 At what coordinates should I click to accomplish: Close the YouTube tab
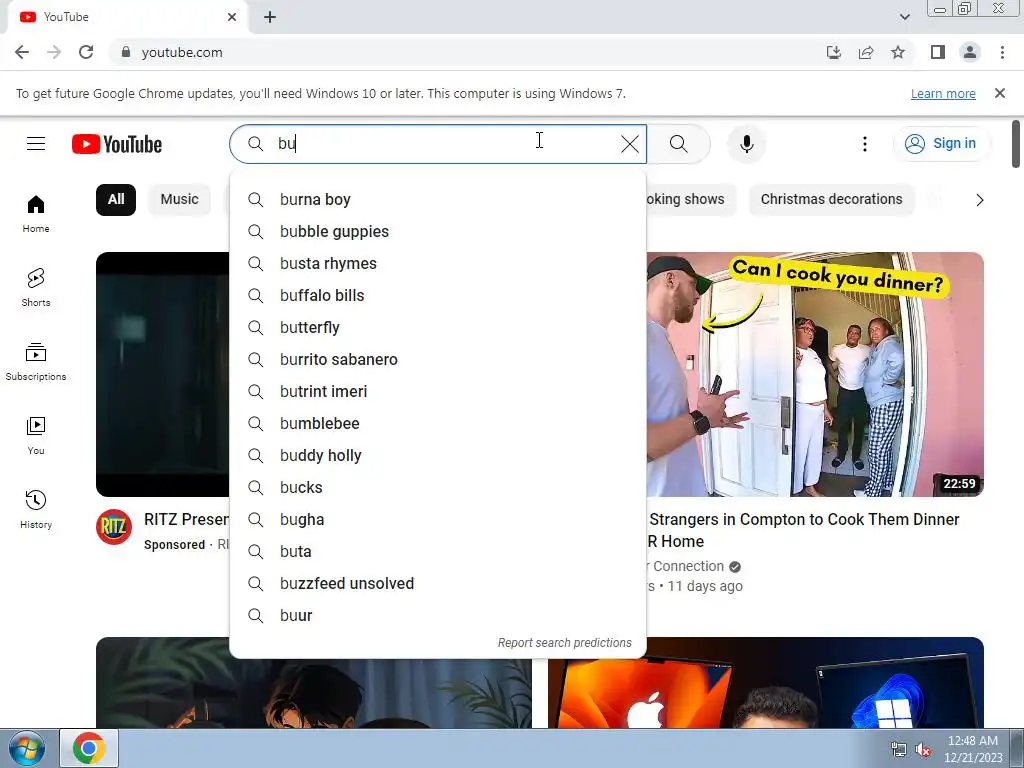tap(232, 17)
